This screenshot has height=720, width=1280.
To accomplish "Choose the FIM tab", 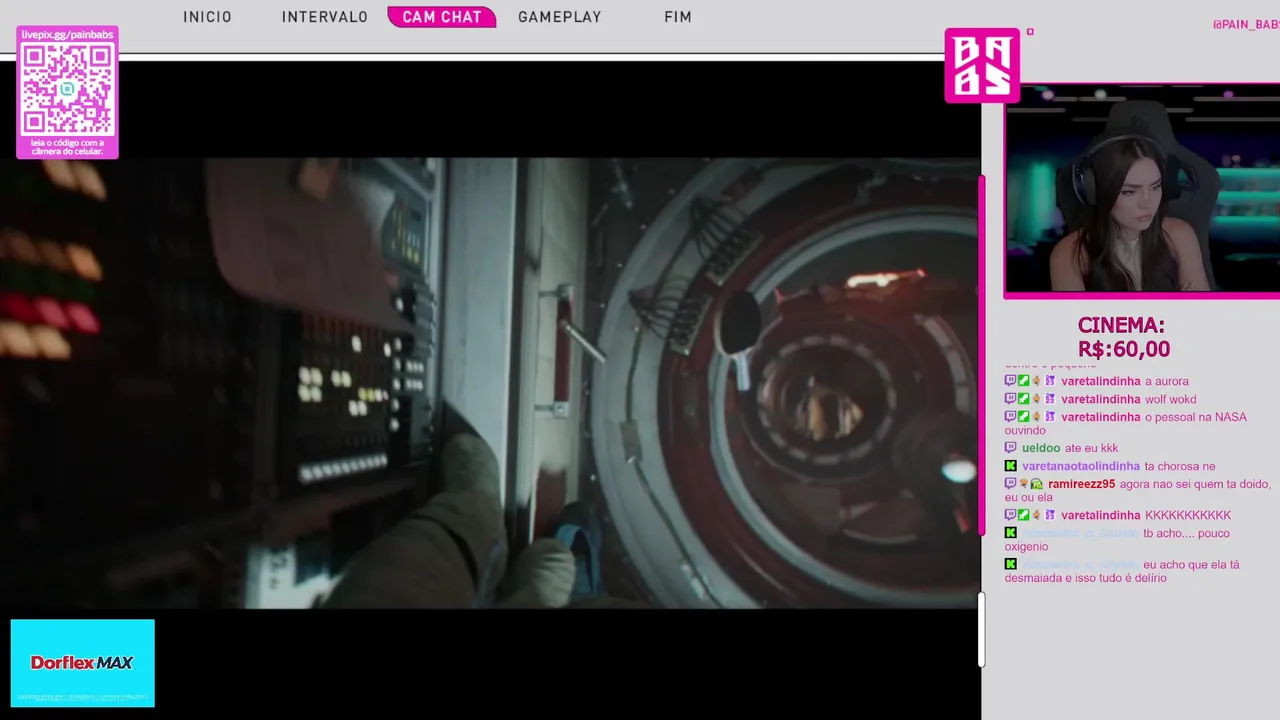I will pos(678,17).
